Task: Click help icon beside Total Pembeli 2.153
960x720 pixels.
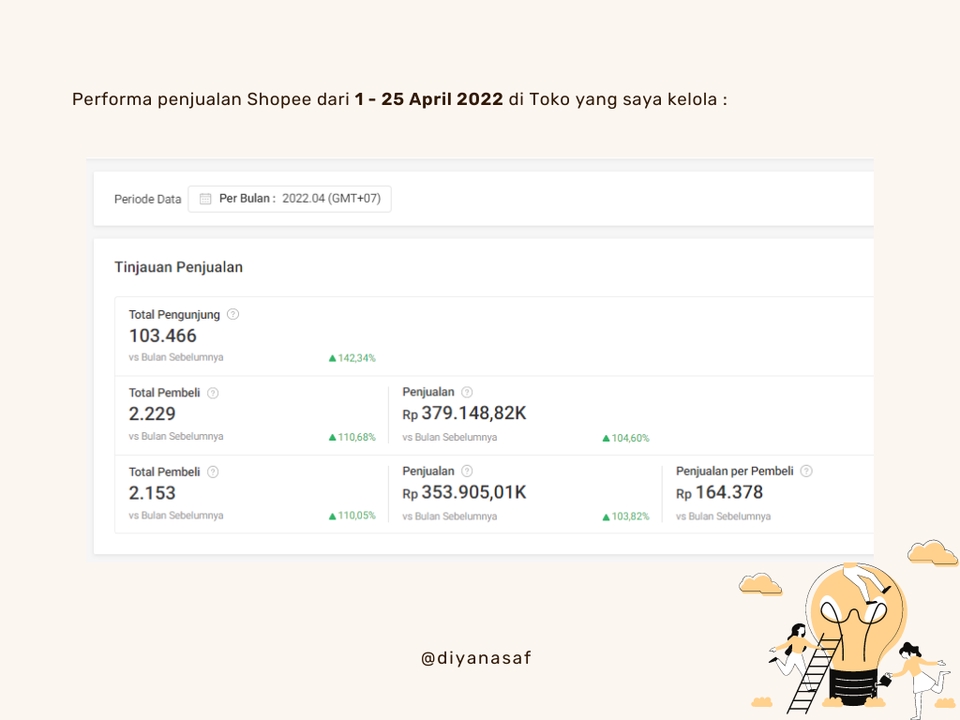Action: [212, 472]
